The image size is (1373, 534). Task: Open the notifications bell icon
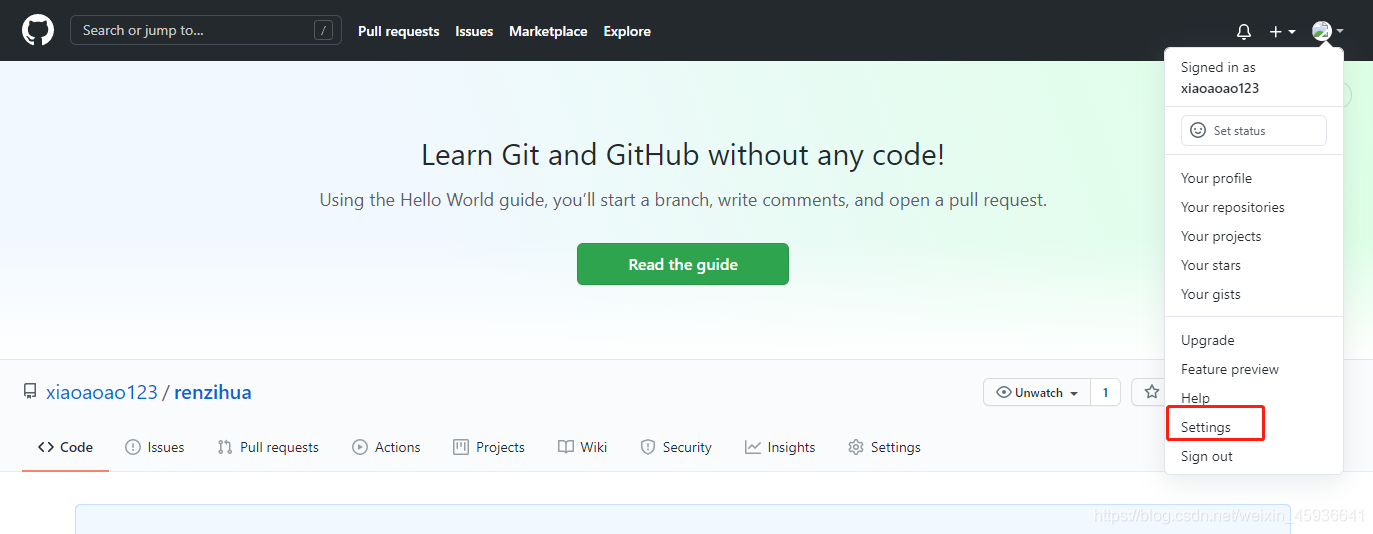click(1244, 32)
